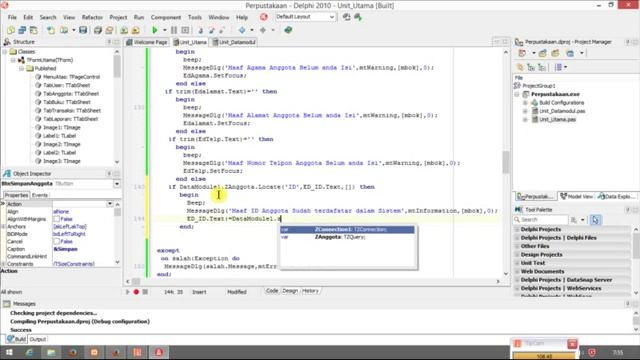
Task: Expand the Constraints property row
Action: [4, 264]
